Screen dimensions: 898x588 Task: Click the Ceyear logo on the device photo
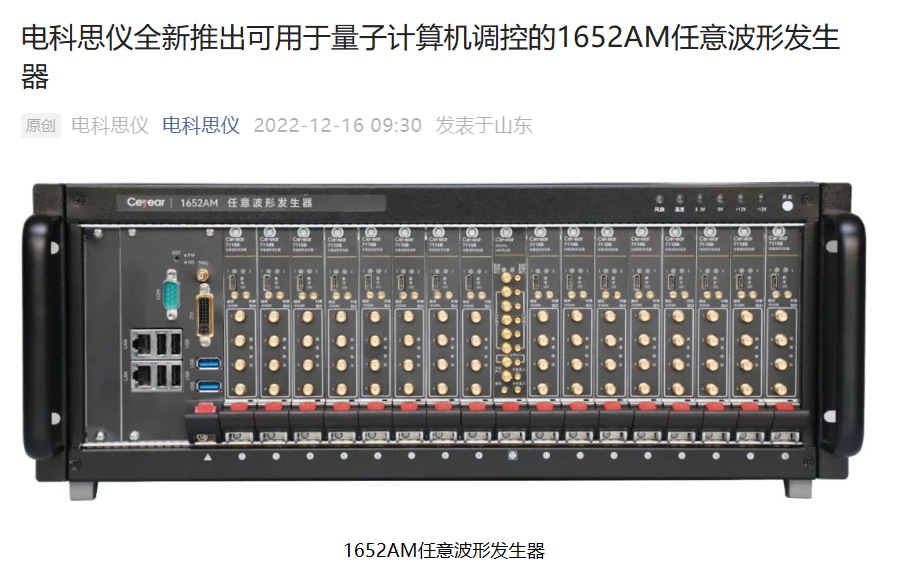[145, 202]
